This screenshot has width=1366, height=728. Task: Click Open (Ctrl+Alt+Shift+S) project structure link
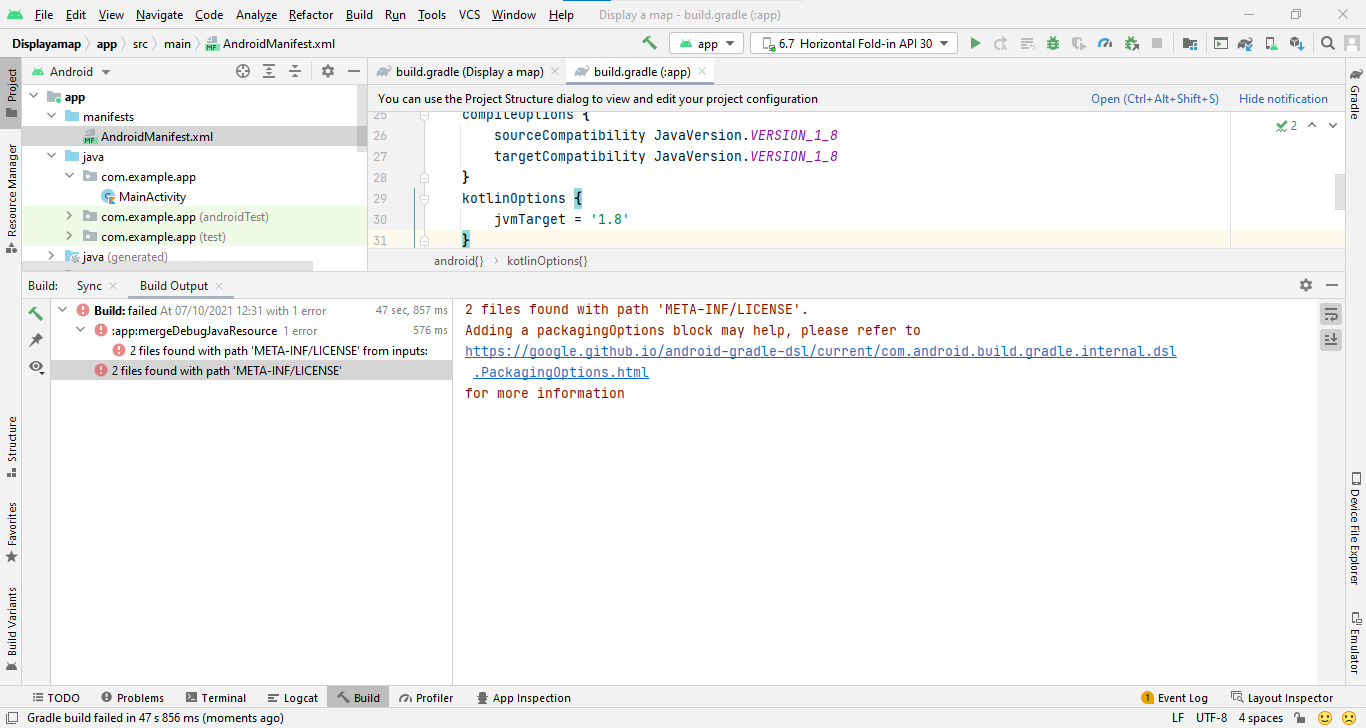[x=1155, y=99]
